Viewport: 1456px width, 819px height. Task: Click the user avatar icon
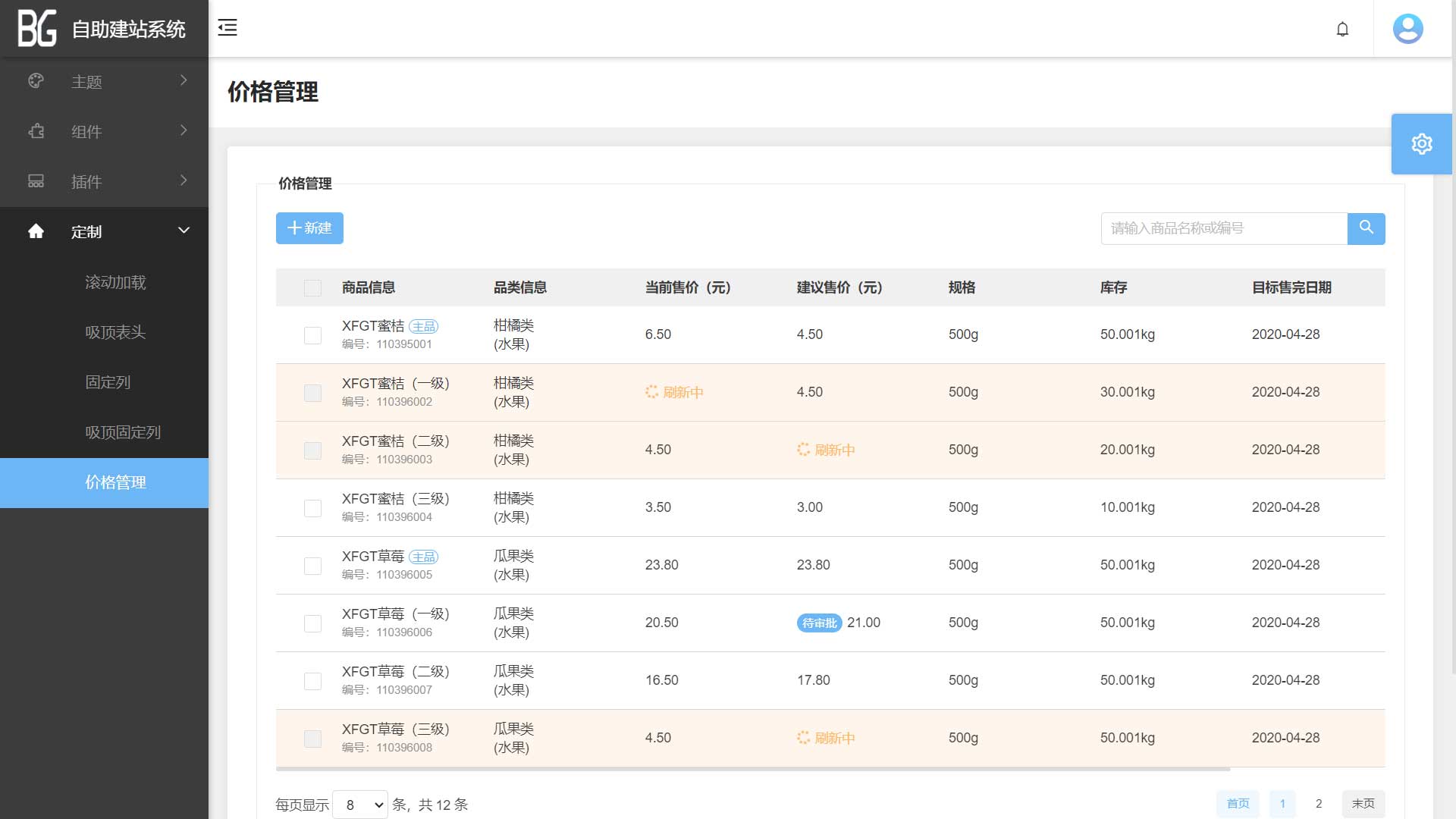click(x=1407, y=29)
